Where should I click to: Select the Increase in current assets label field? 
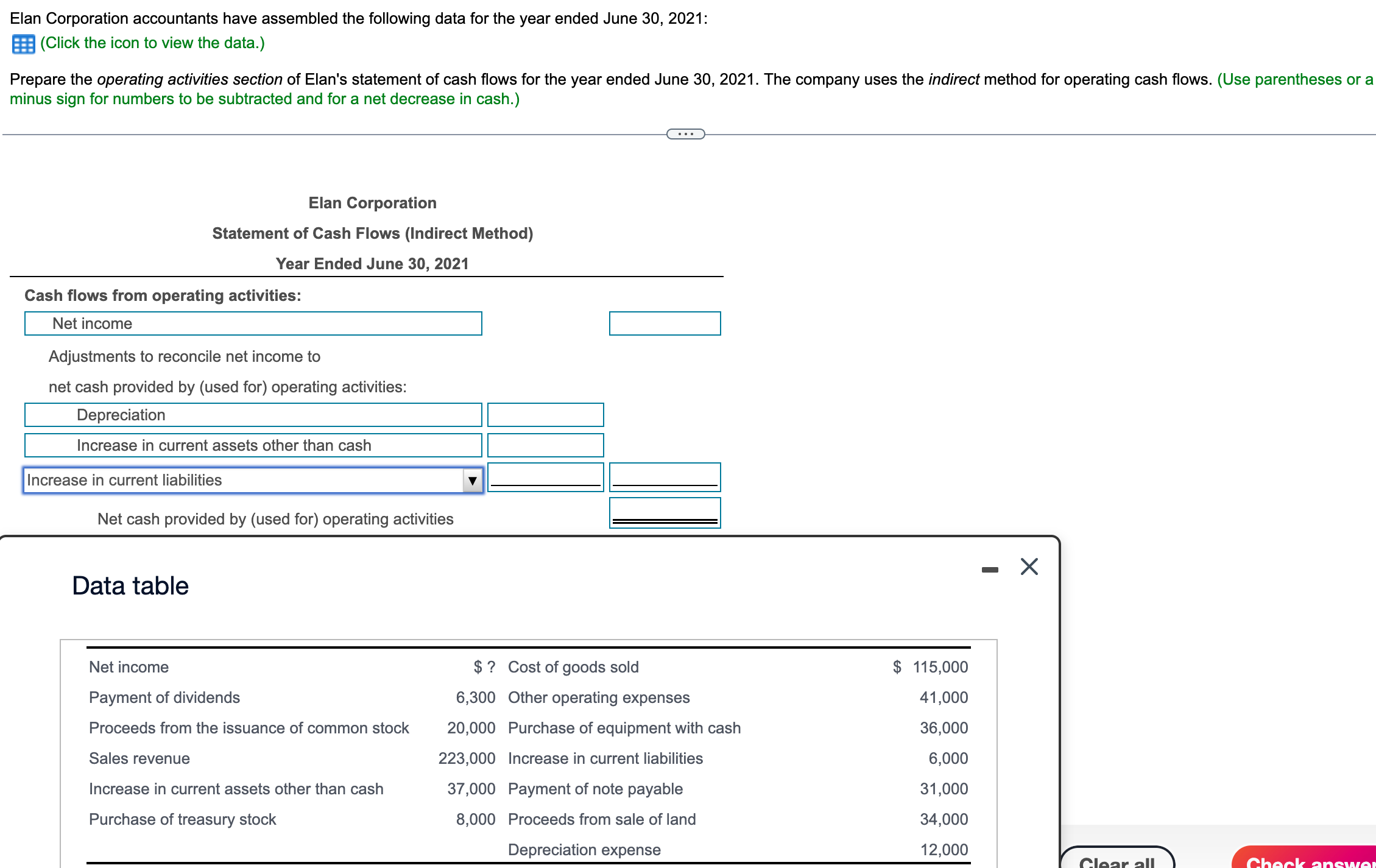click(x=253, y=445)
